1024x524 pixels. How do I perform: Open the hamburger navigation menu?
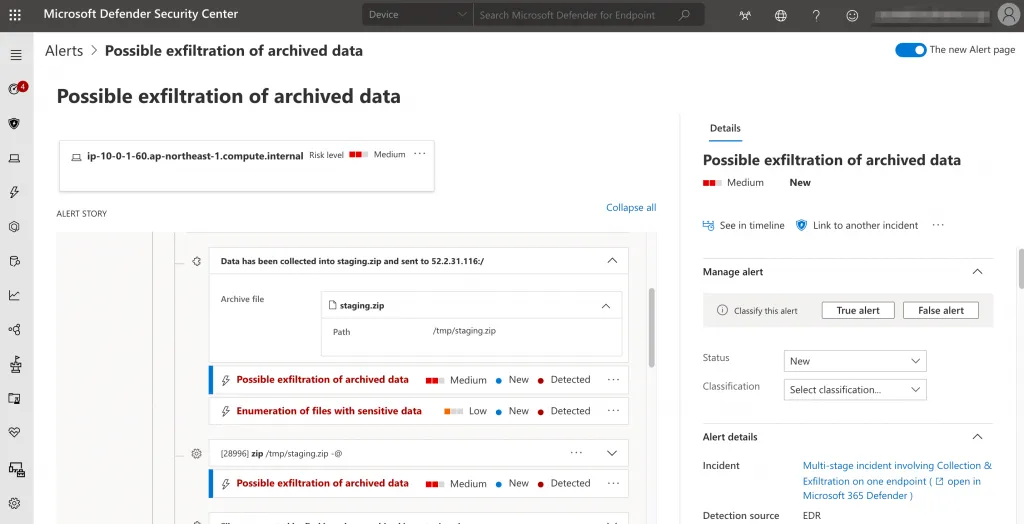click(x=15, y=54)
